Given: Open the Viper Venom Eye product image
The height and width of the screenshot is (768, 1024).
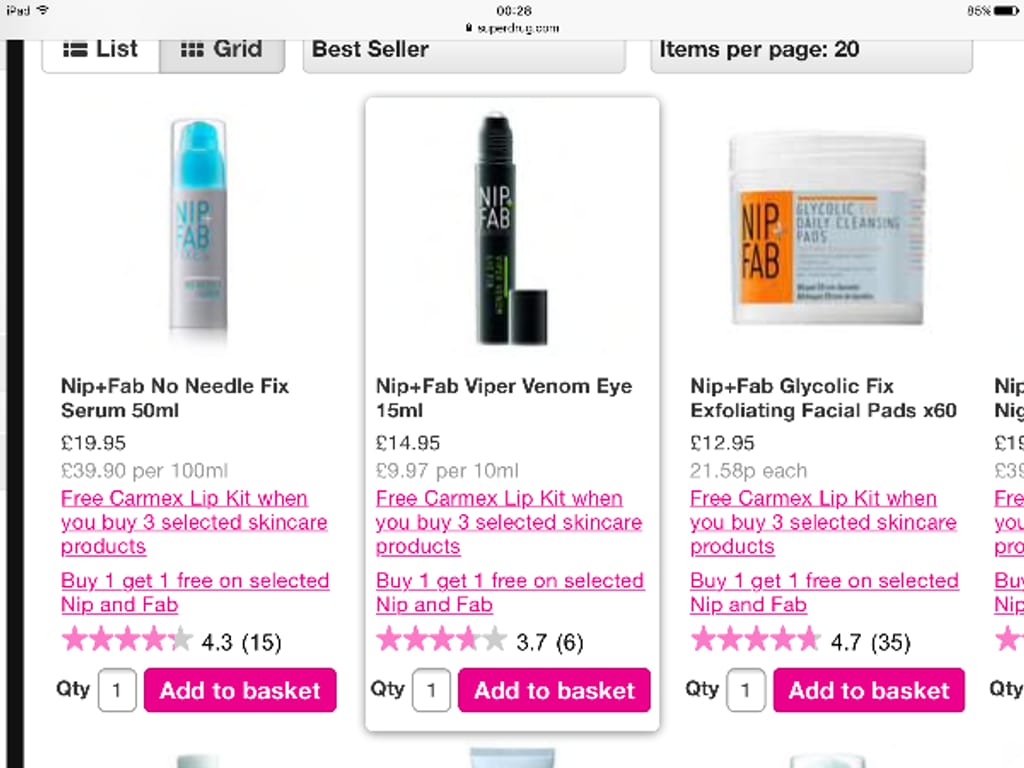Looking at the screenshot, I should coord(511,229).
